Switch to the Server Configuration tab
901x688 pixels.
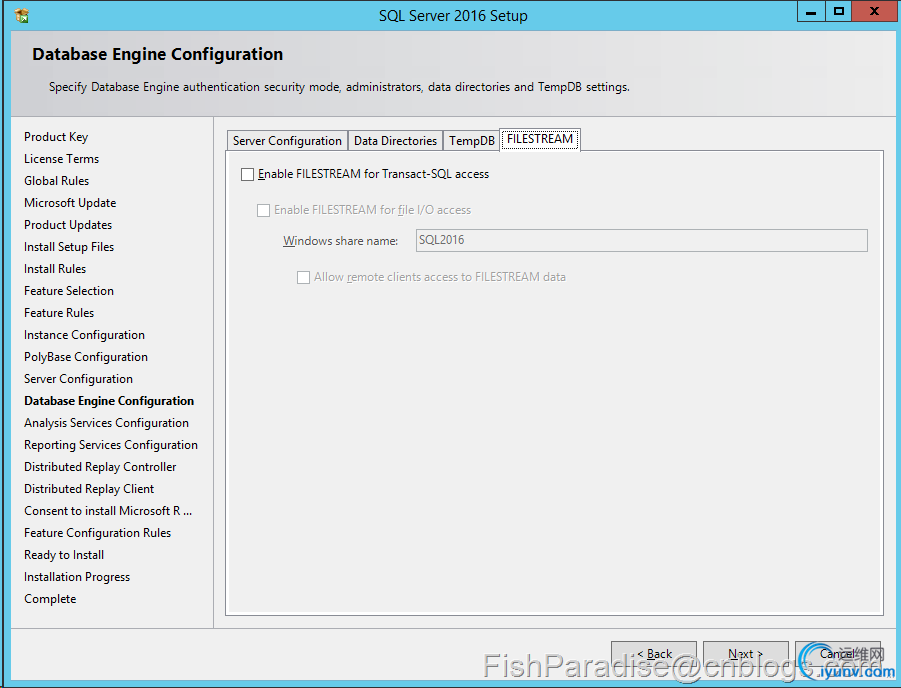(287, 141)
